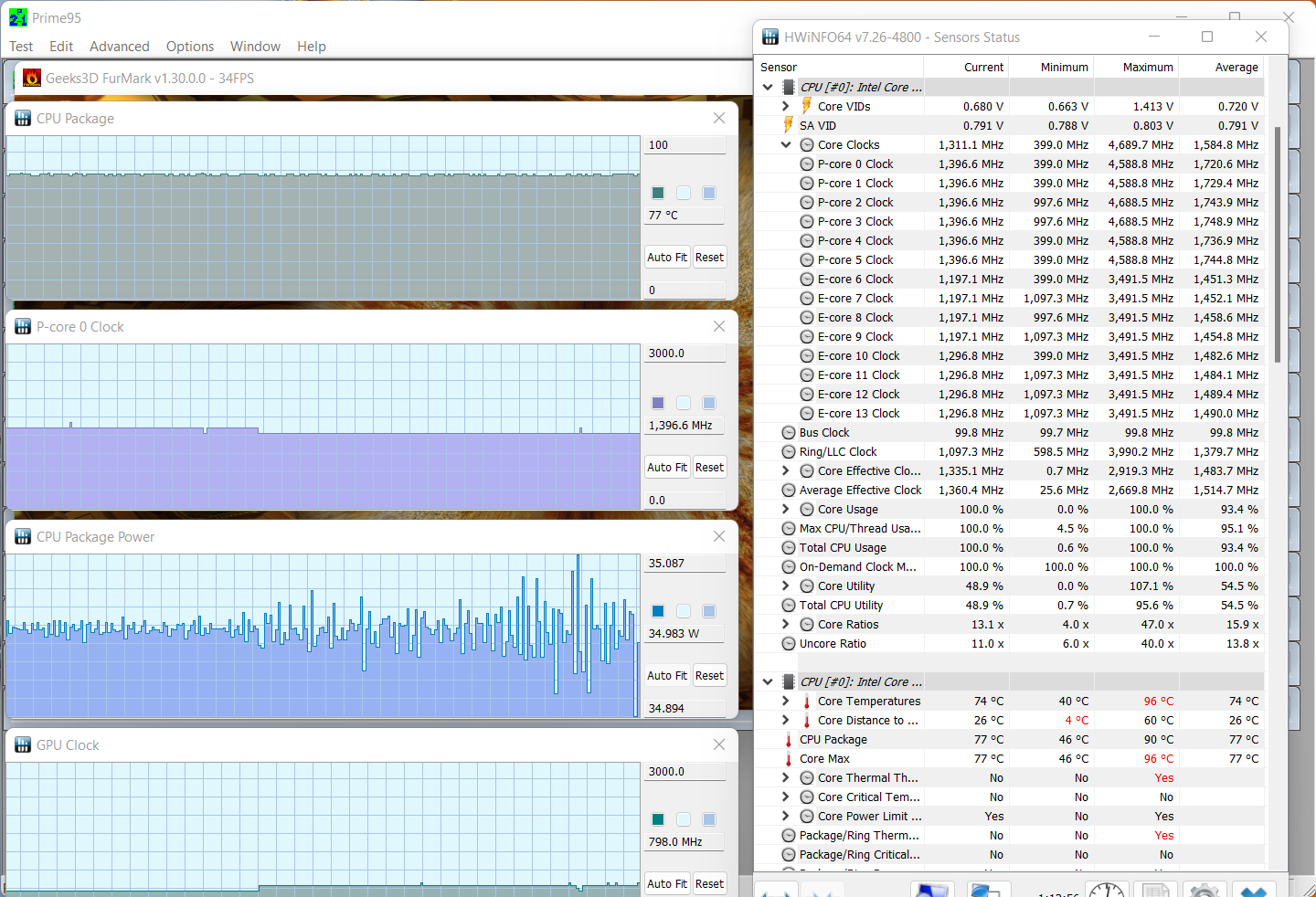
Task: Click the icon next to Ring/LLC Clock
Action: 789,452
